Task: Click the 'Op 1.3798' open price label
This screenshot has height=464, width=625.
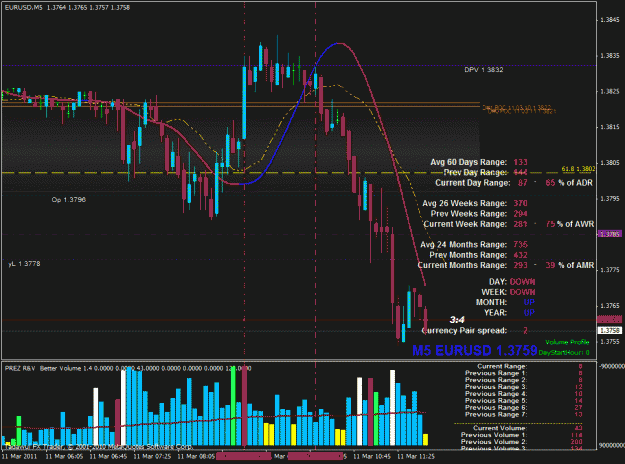Action: [x=69, y=199]
